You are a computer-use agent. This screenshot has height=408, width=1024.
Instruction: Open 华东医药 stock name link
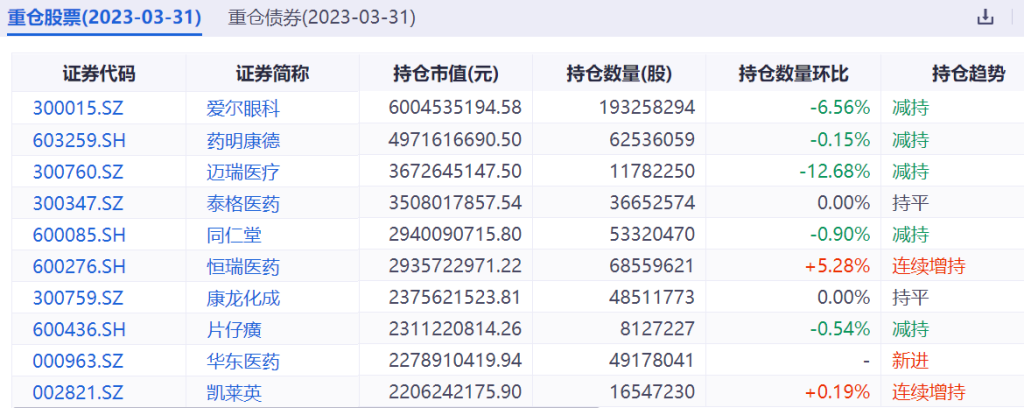242,361
